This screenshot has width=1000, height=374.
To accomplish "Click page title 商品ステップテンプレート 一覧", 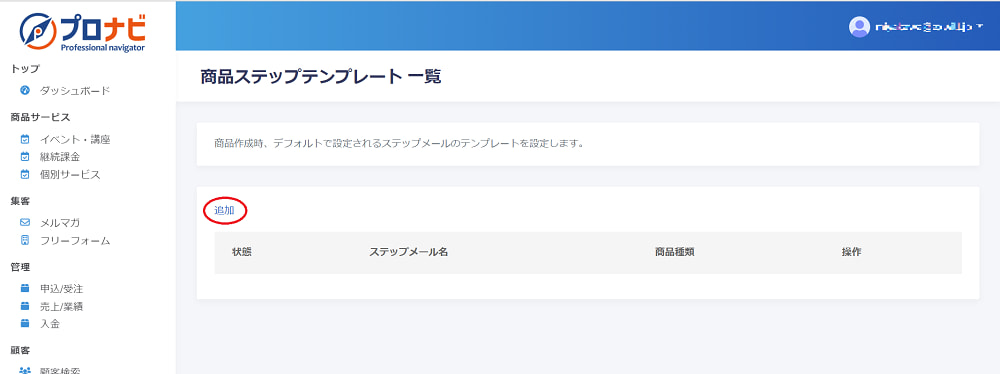I will [321, 77].
